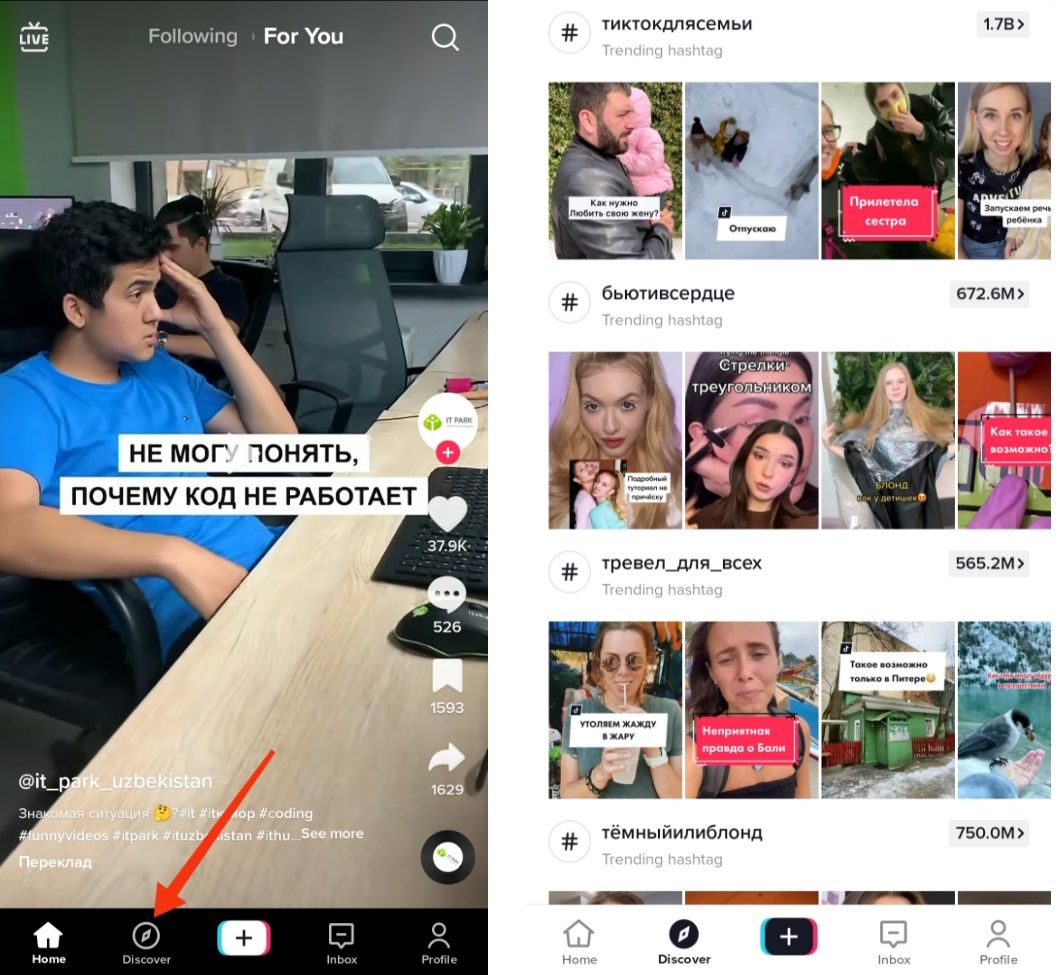
Task: Open Inbox in right screen
Action: tap(894, 942)
